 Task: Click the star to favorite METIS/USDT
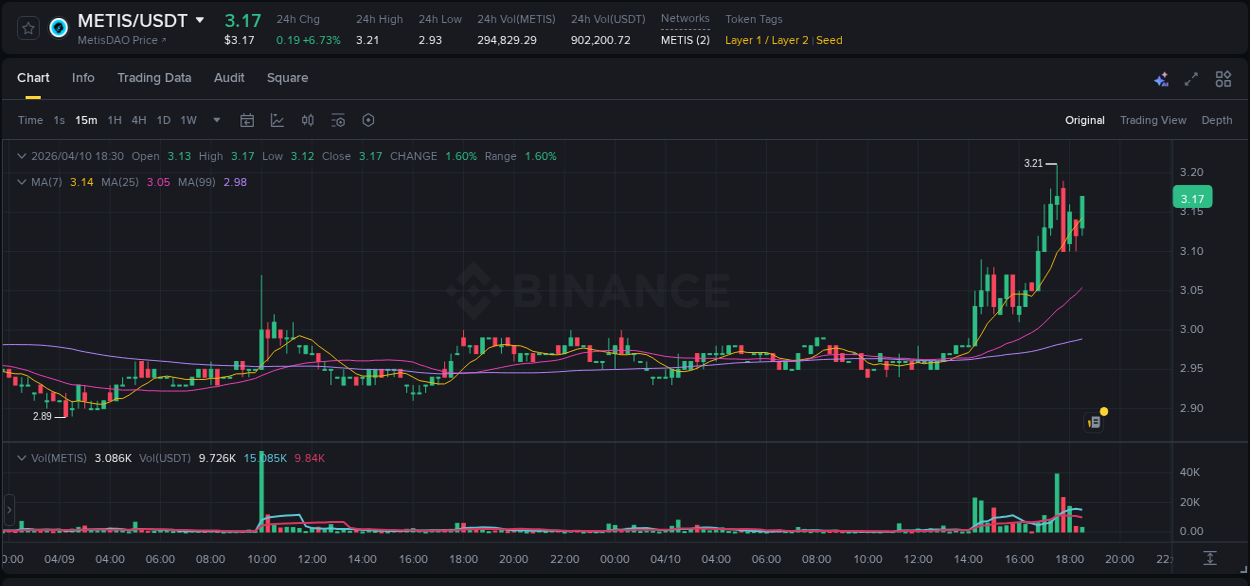click(x=27, y=27)
